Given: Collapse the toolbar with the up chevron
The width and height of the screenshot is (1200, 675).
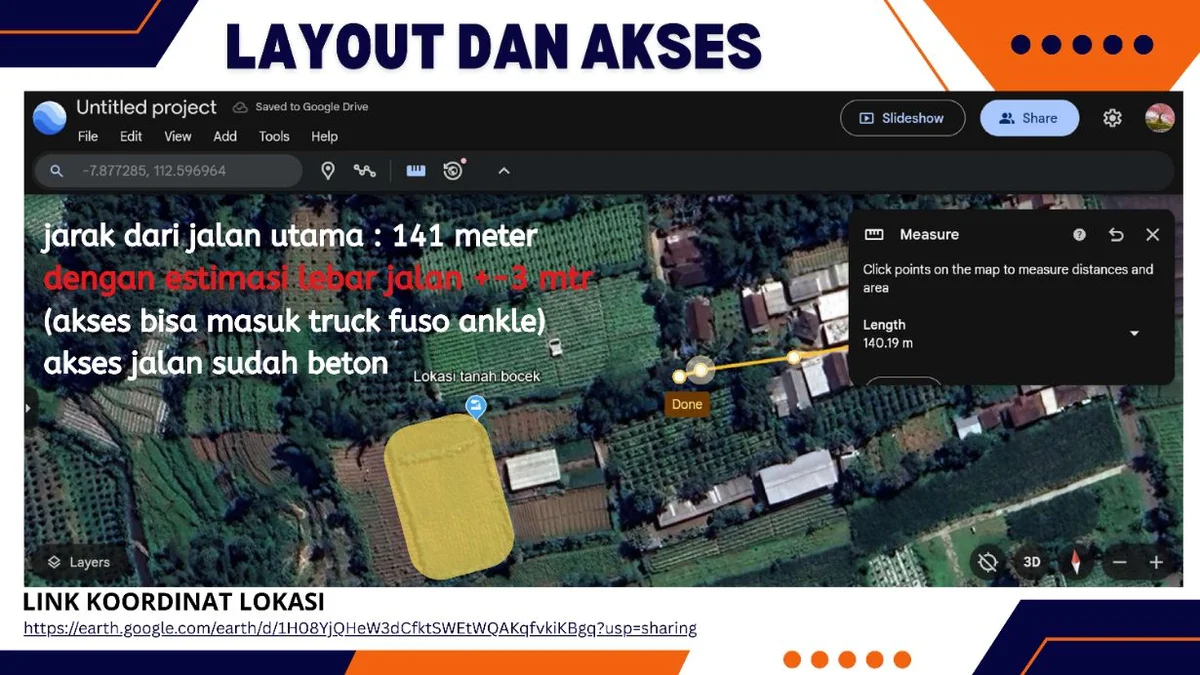Looking at the screenshot, I should pos(504,171).
